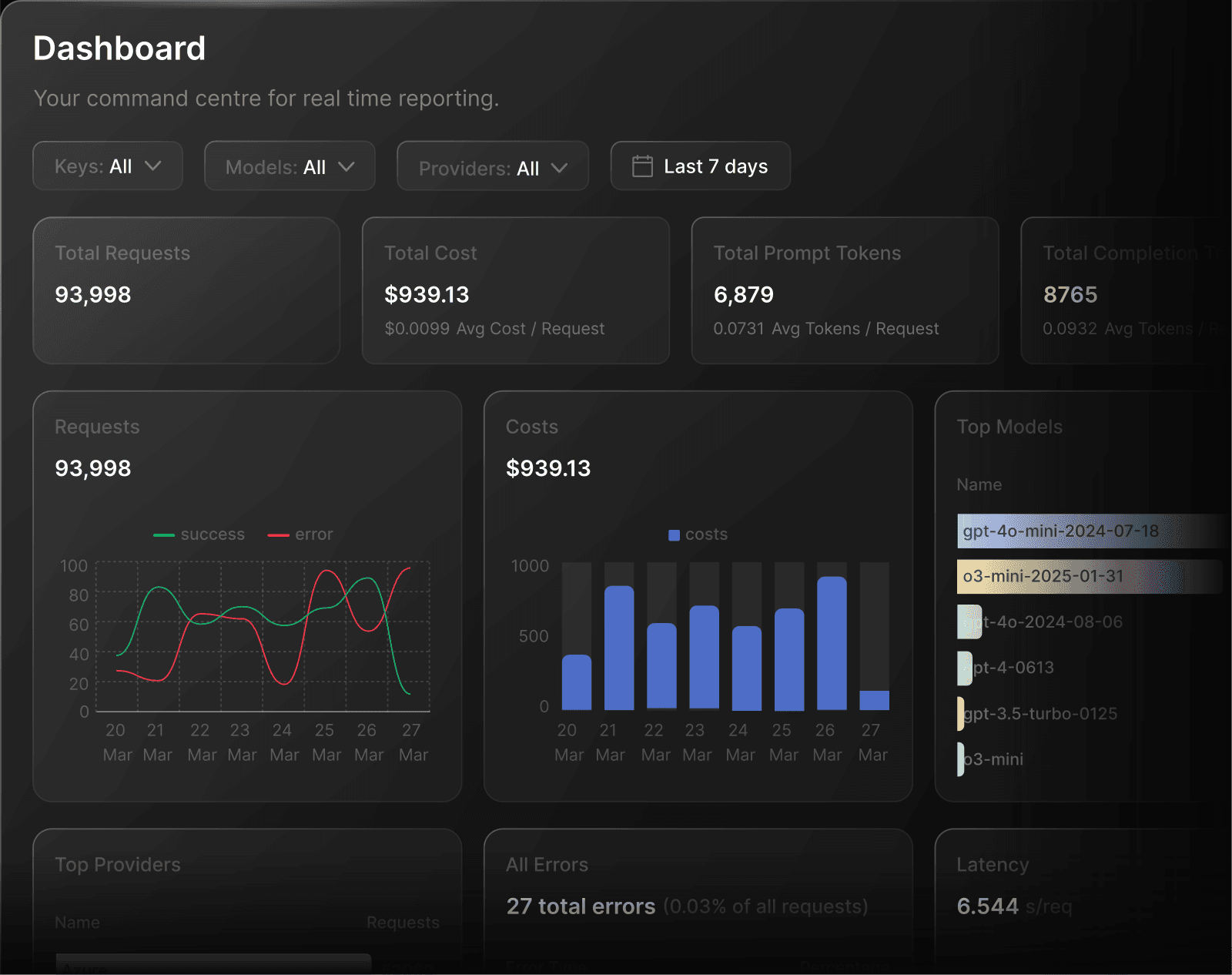Click the Dashboard page heading

[119, 49]
